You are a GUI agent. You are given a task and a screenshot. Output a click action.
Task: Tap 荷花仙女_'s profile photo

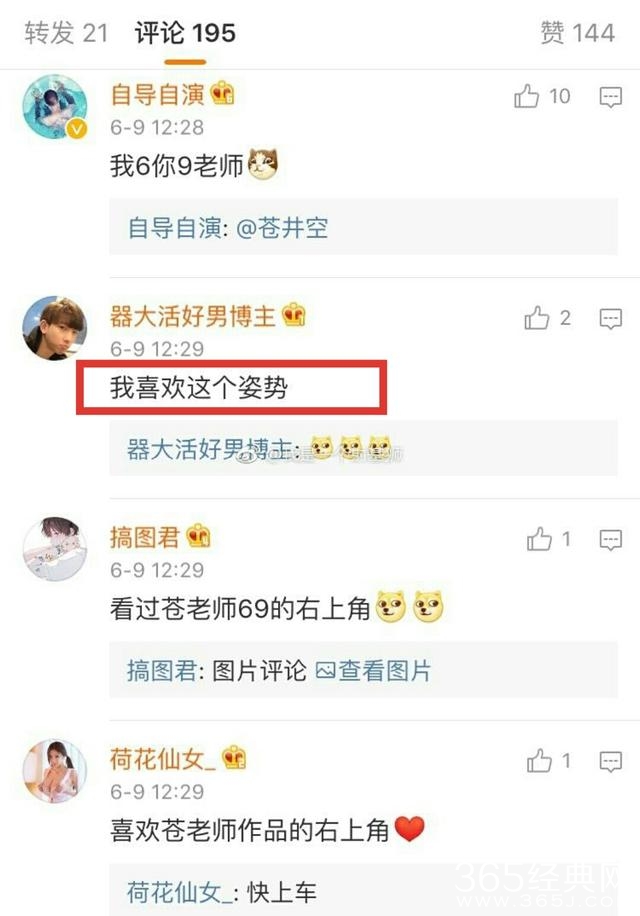point(55,771)
